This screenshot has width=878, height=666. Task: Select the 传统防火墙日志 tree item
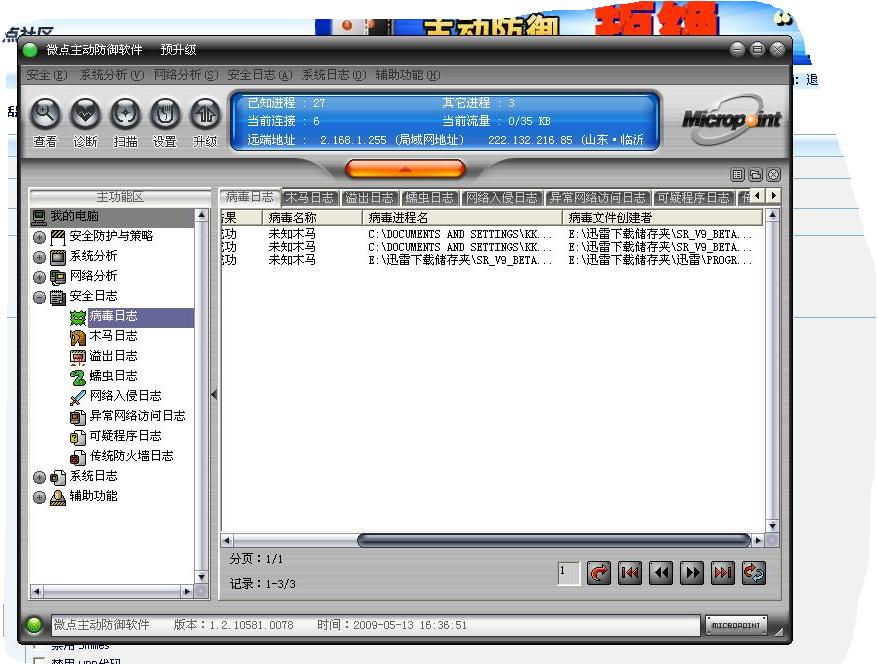click(132, 456)
